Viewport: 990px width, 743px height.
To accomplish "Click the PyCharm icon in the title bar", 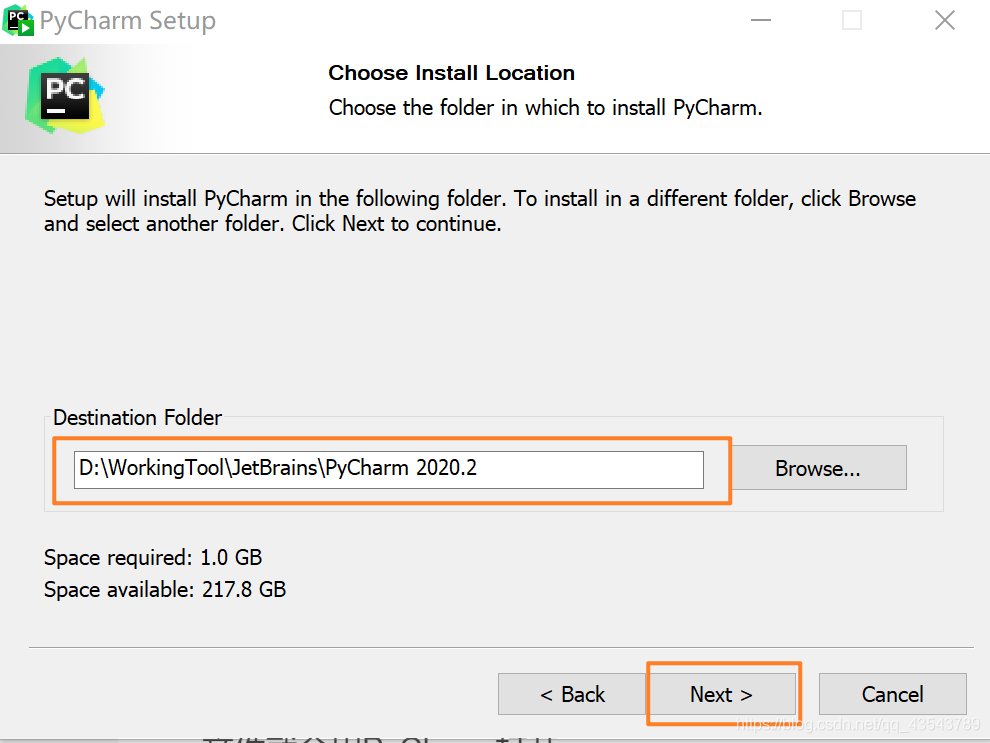I will [18, 20].
